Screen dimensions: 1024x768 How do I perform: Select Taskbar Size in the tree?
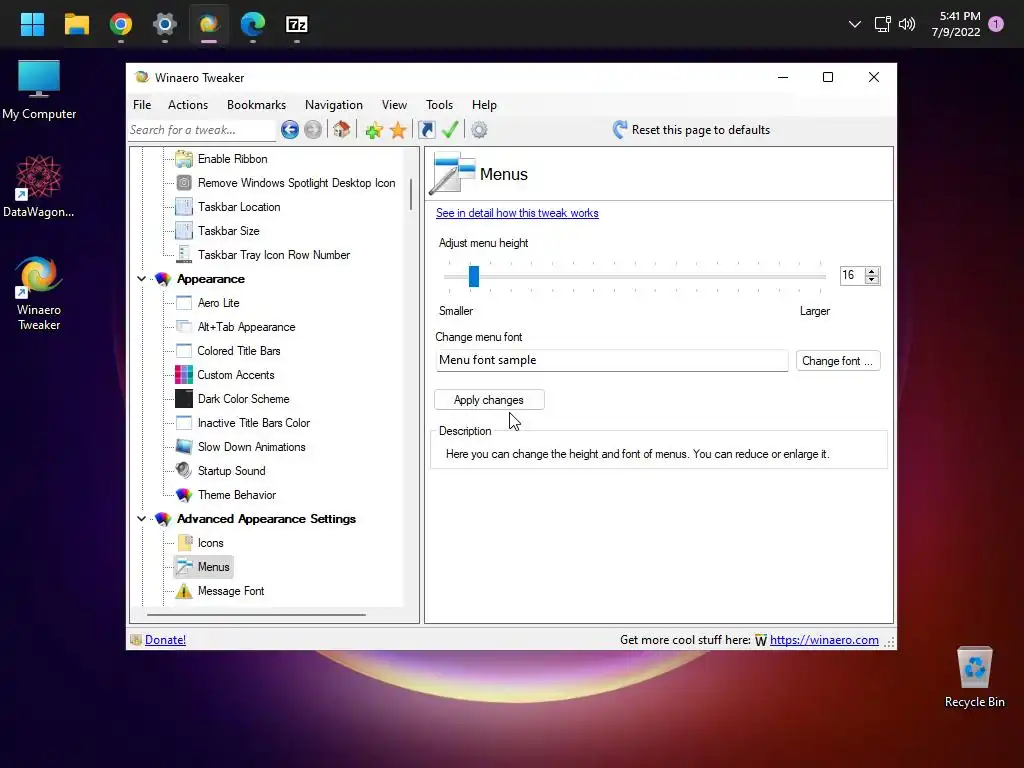229,231
